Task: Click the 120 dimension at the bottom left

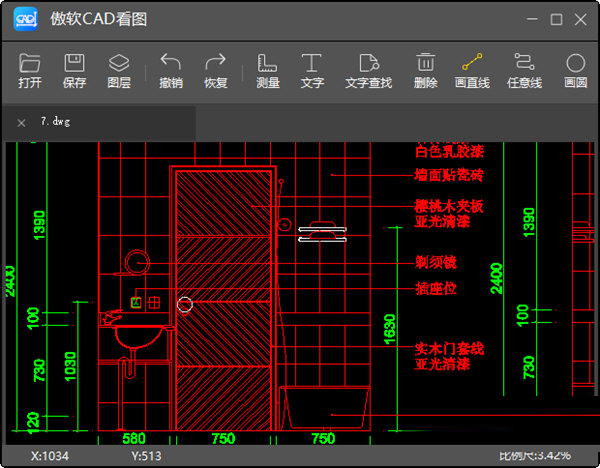Action: click(x=34, y=422)
